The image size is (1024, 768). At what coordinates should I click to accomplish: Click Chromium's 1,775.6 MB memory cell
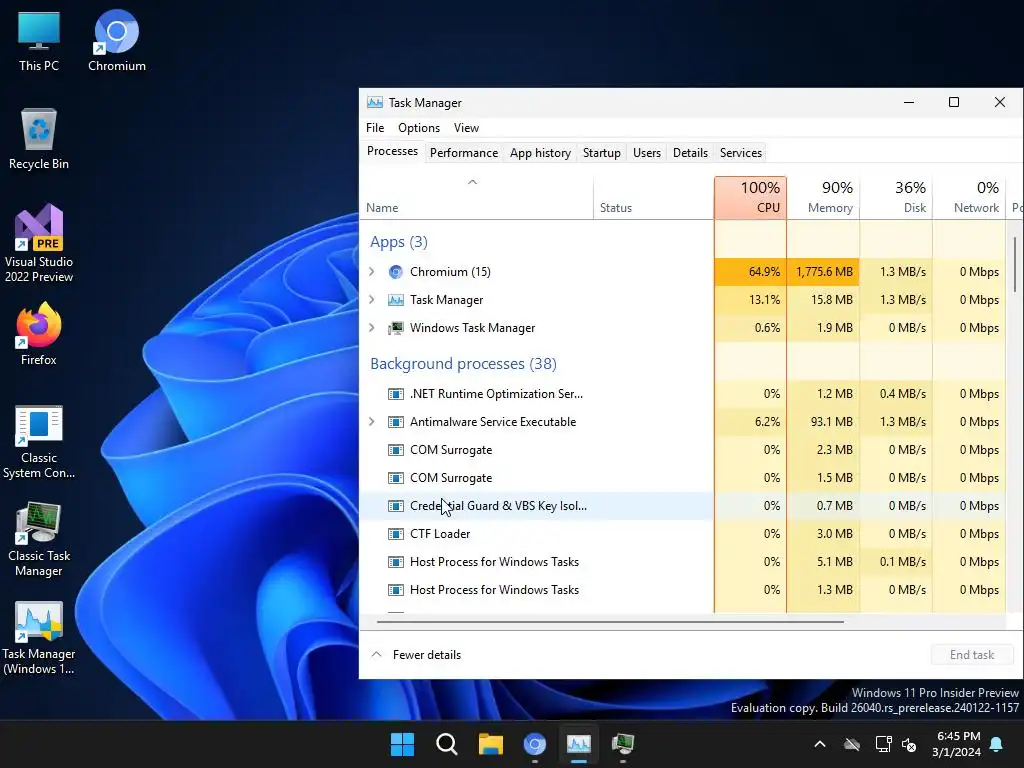click(x=824, y=272)
